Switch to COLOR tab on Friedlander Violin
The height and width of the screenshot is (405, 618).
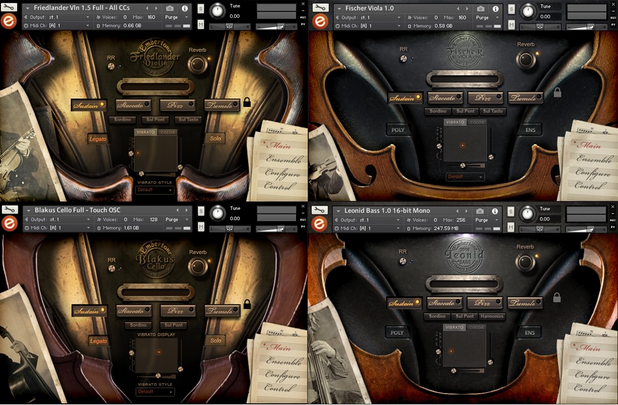coord(167,132)
